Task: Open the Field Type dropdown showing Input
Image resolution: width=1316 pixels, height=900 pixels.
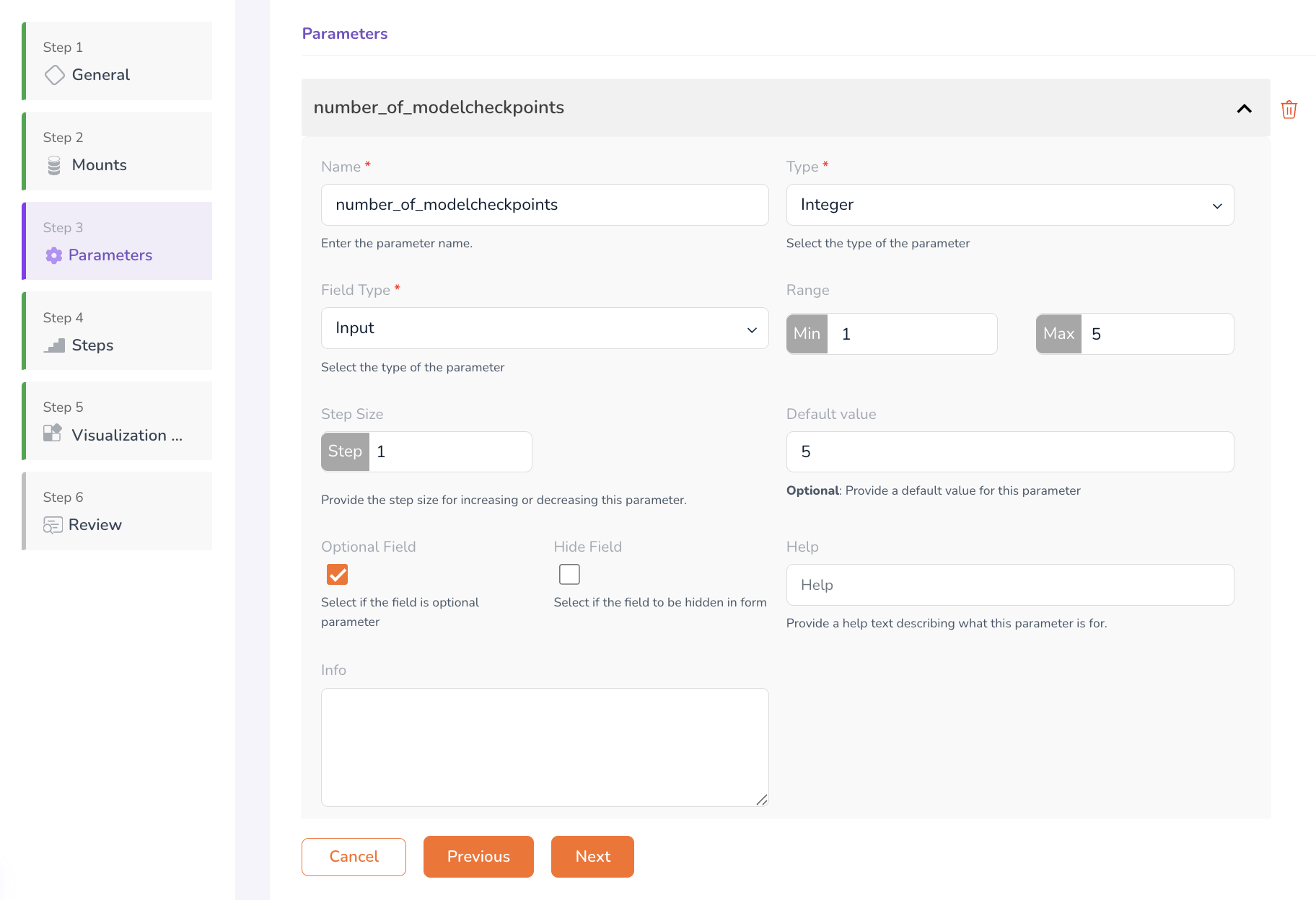Action: tap(544, 329)
